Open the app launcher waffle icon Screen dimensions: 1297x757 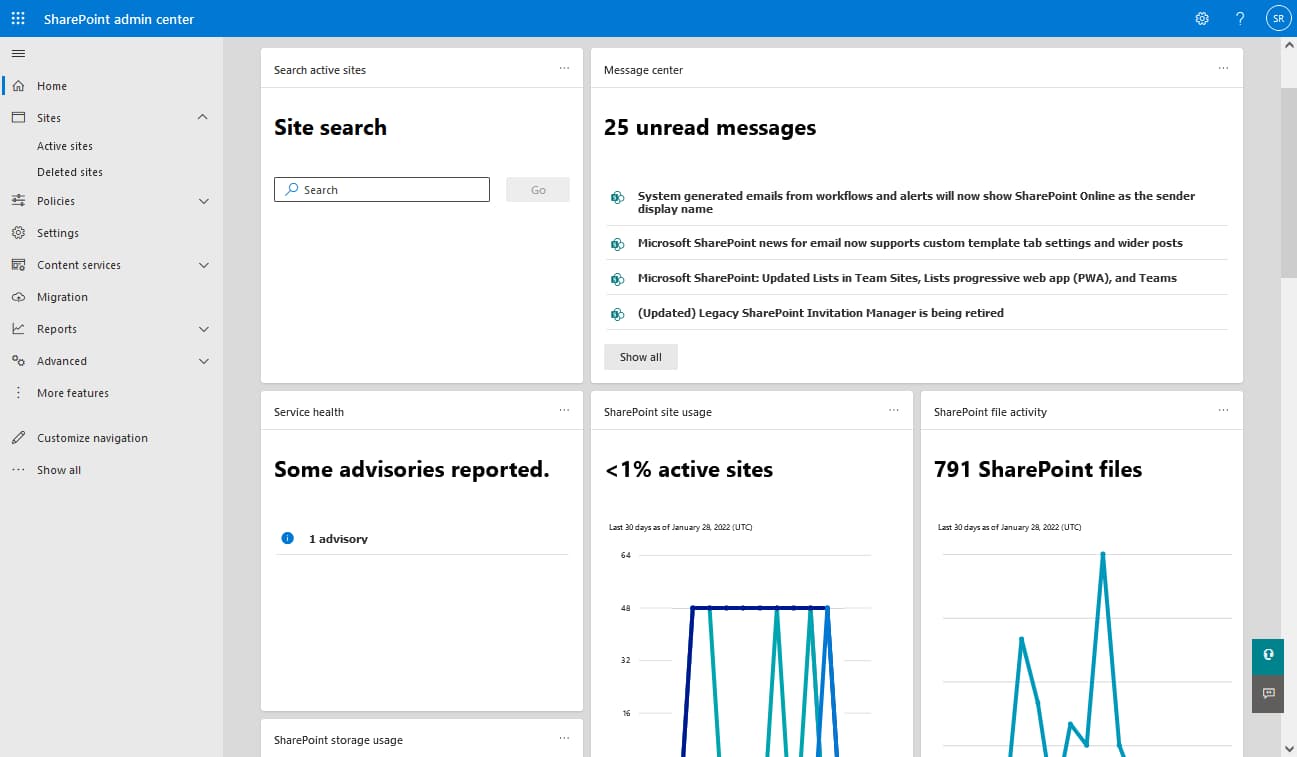tap(18, 19)
